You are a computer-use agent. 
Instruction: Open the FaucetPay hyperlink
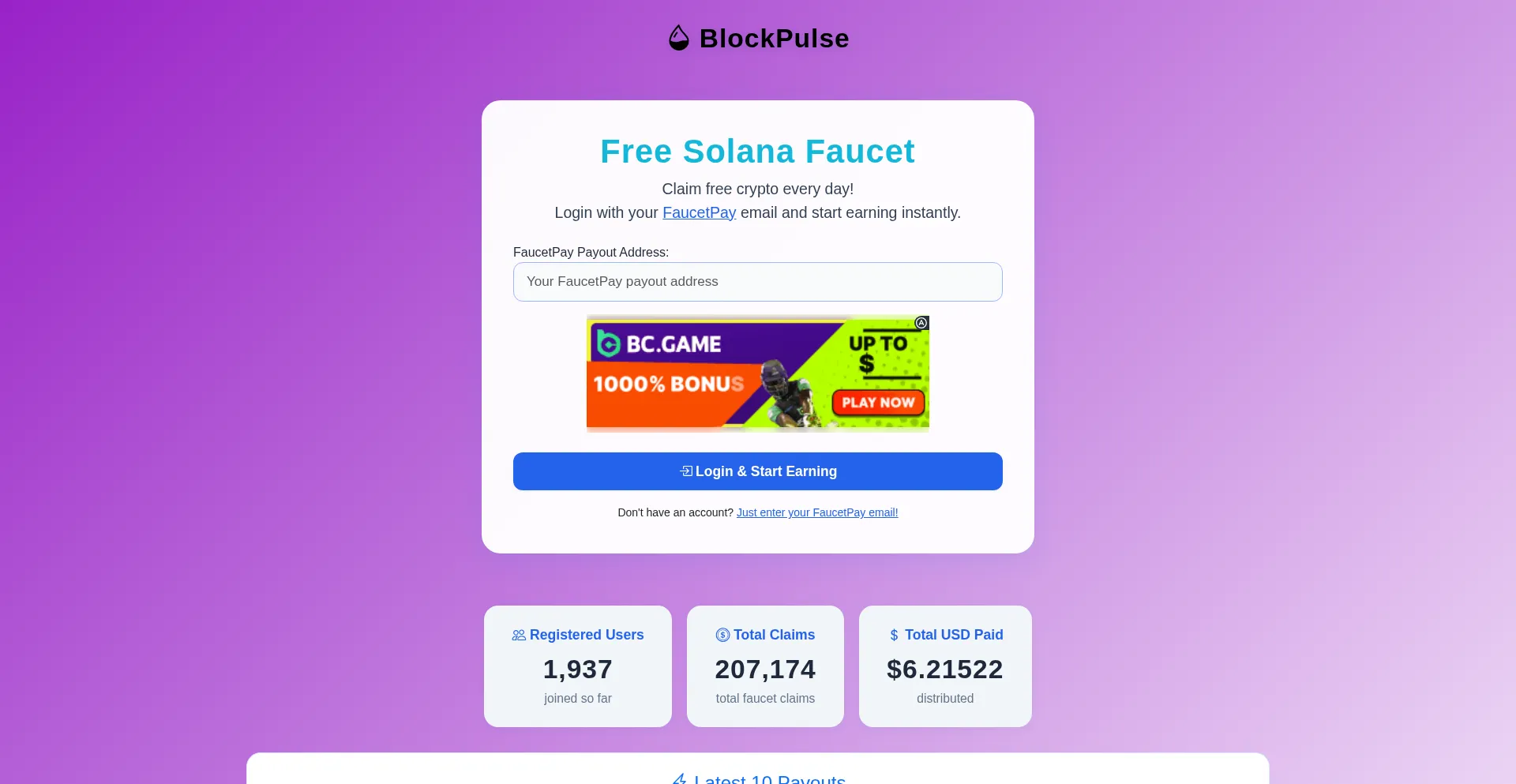point(699,212)
